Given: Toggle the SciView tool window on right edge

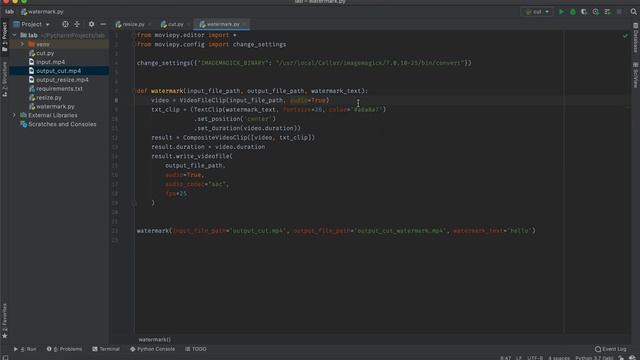Looking at the screenshot, I should (x=636, y=75).
